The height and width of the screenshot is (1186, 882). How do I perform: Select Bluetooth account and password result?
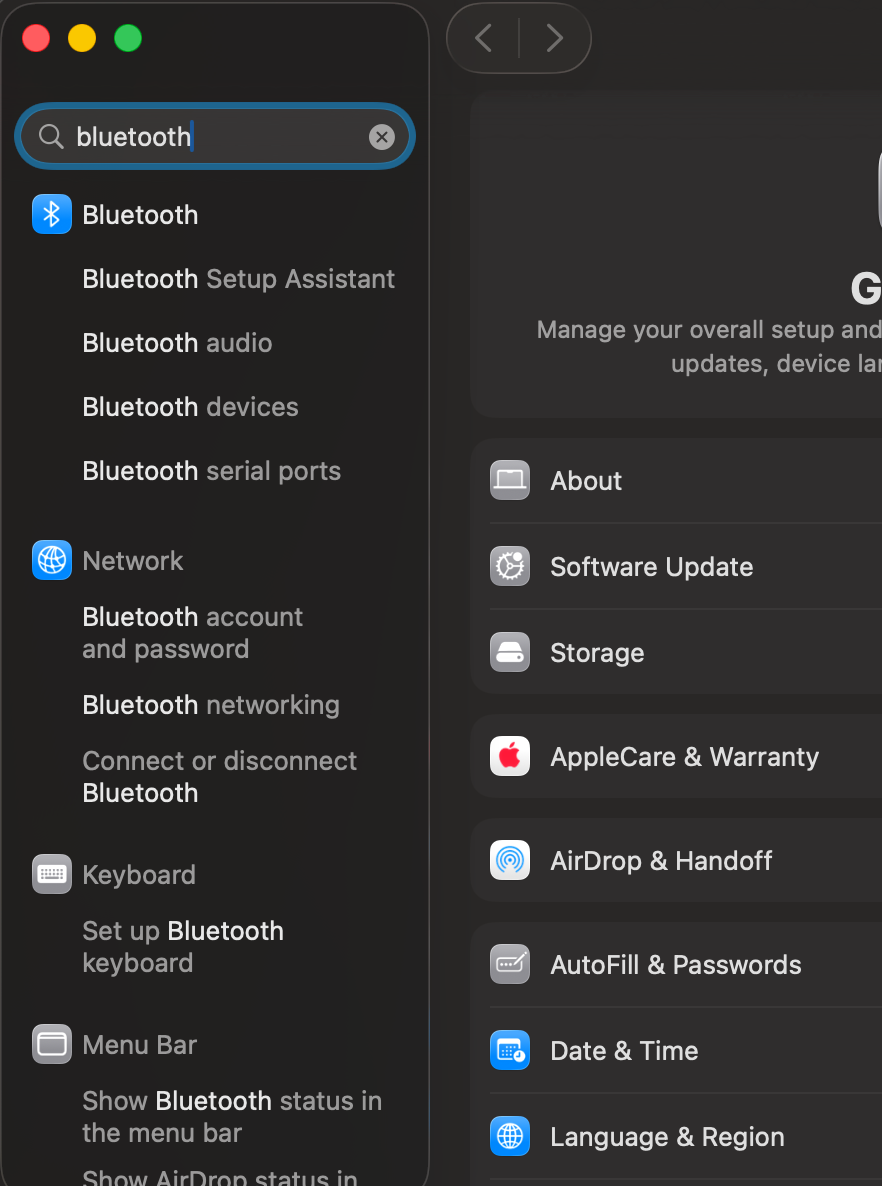point(192,633)
